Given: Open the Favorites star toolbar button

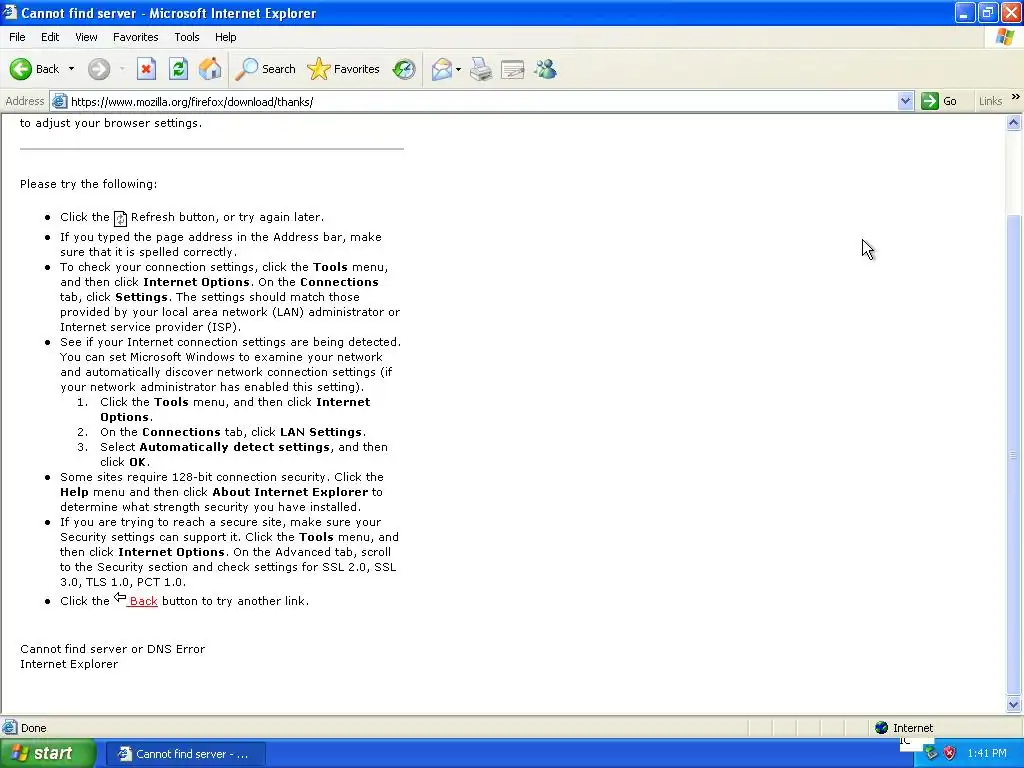Looking at the screenshot, I should pos(344,69).
